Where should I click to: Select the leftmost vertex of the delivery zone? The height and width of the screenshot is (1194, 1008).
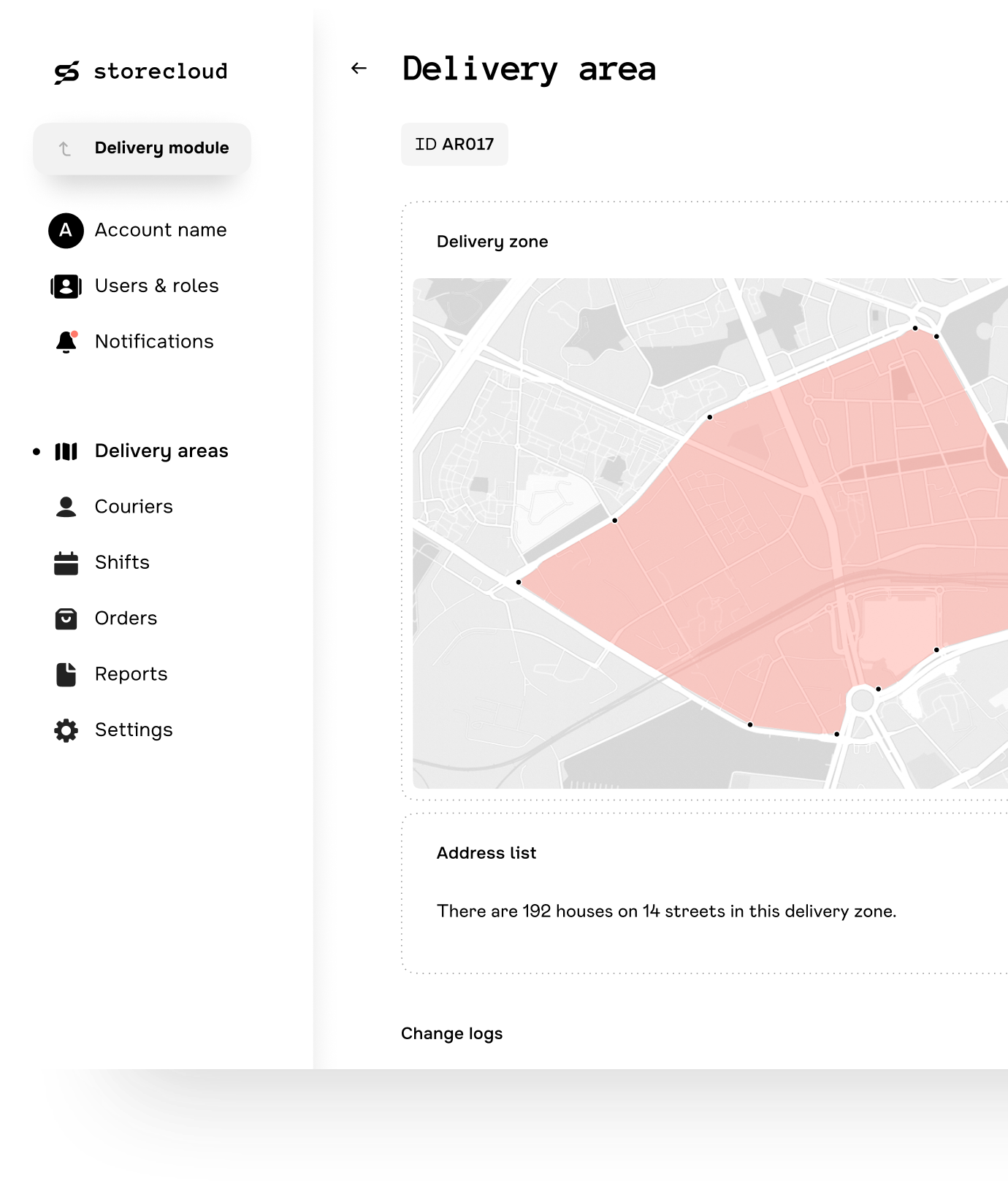point(519,582)
